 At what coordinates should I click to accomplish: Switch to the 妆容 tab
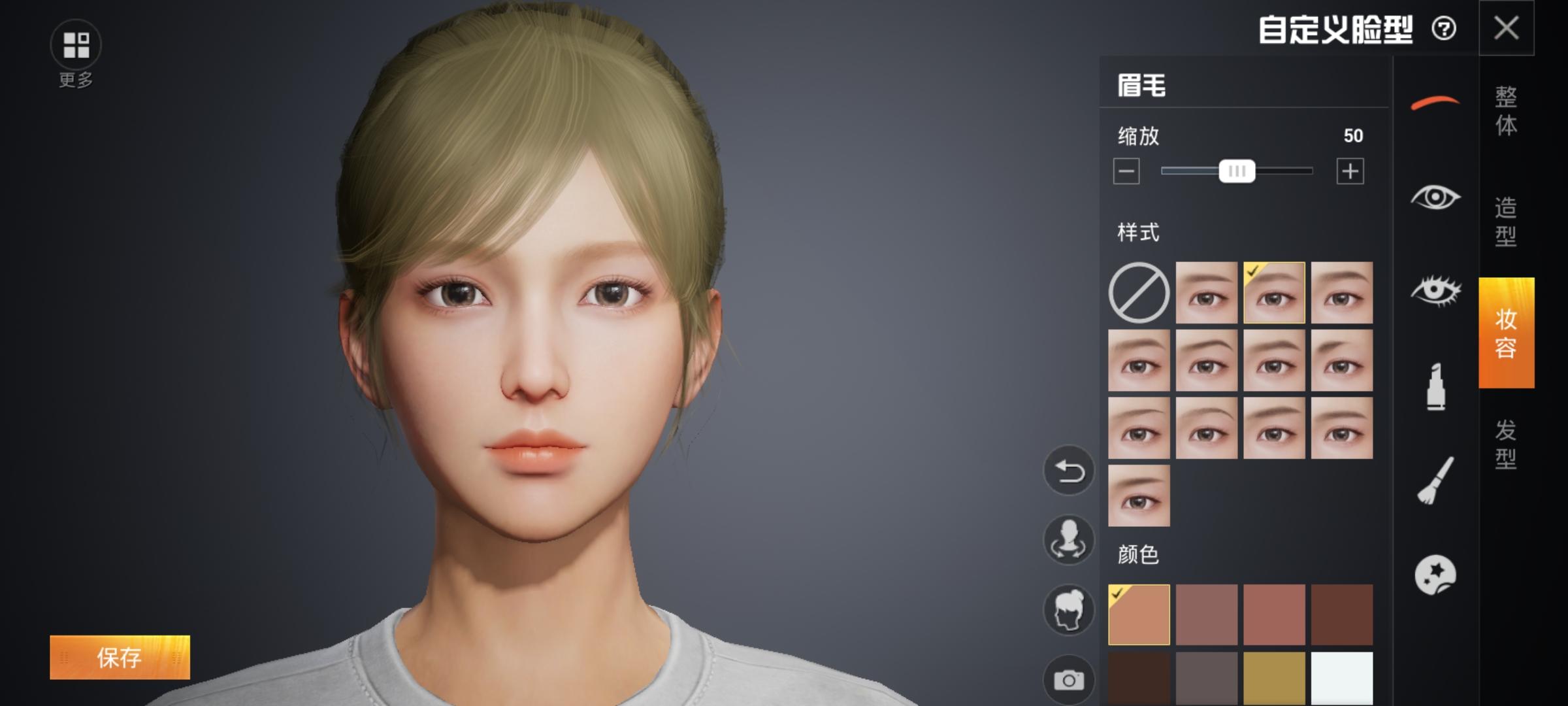coord(1507,333)
